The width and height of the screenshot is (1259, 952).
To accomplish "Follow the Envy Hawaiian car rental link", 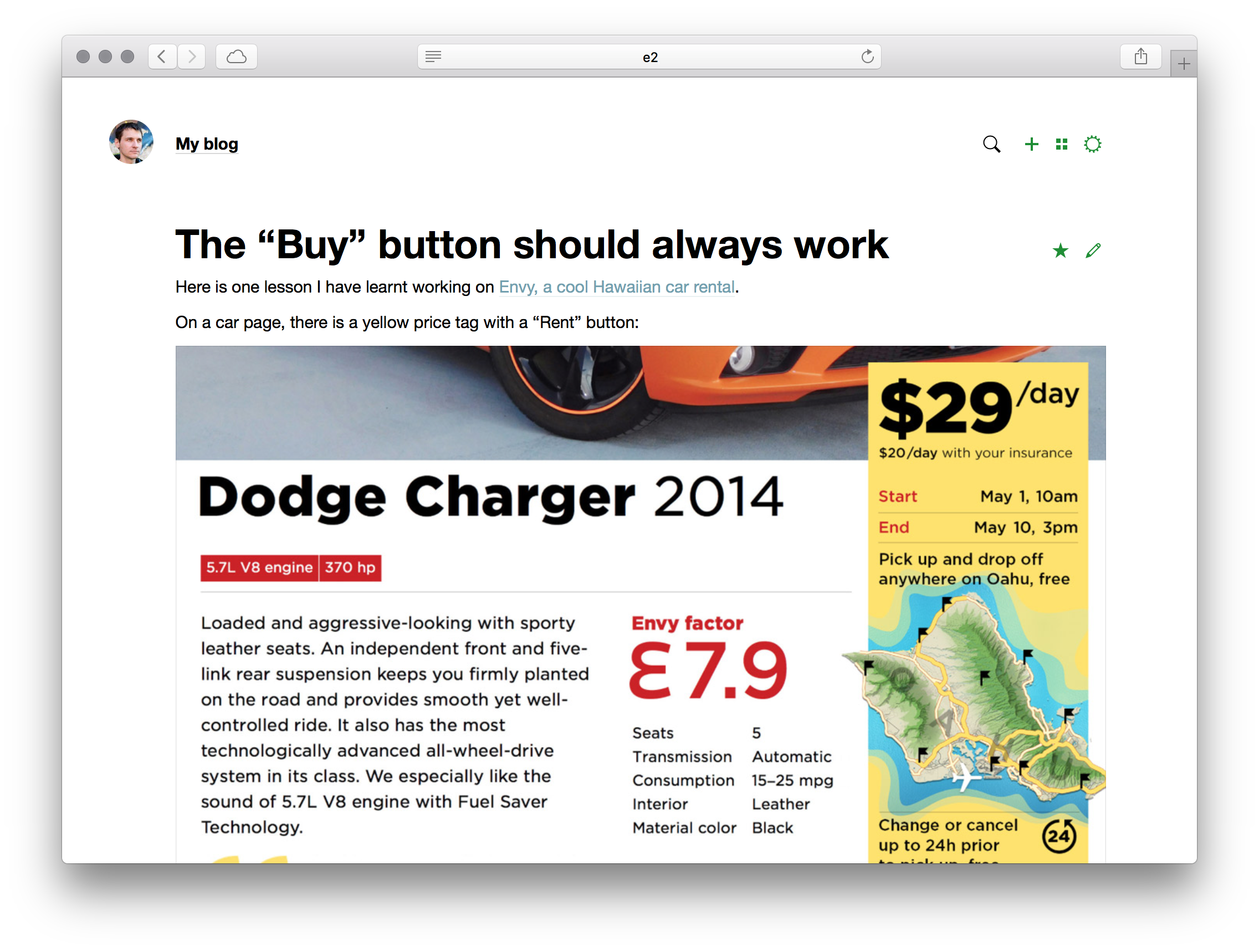I will click(x=616, y=287).
